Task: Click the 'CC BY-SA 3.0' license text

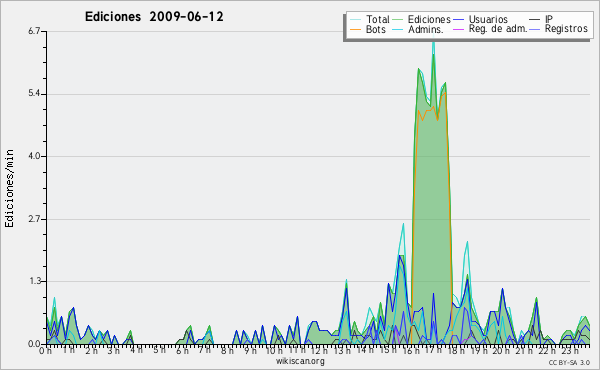Action: pyautogui.click(x=569, y=362)
